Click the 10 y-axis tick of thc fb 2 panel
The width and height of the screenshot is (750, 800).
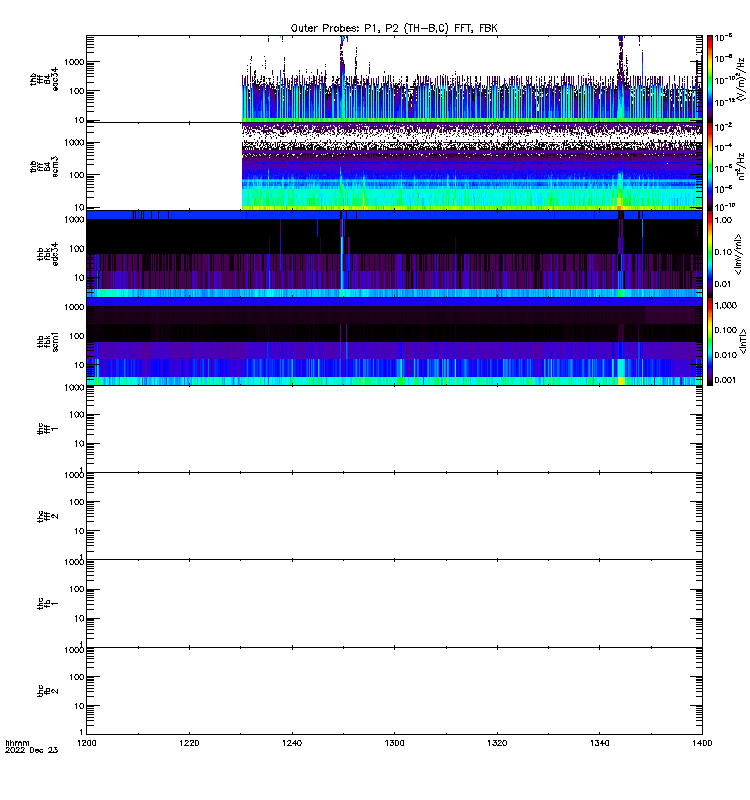point(79,706)
